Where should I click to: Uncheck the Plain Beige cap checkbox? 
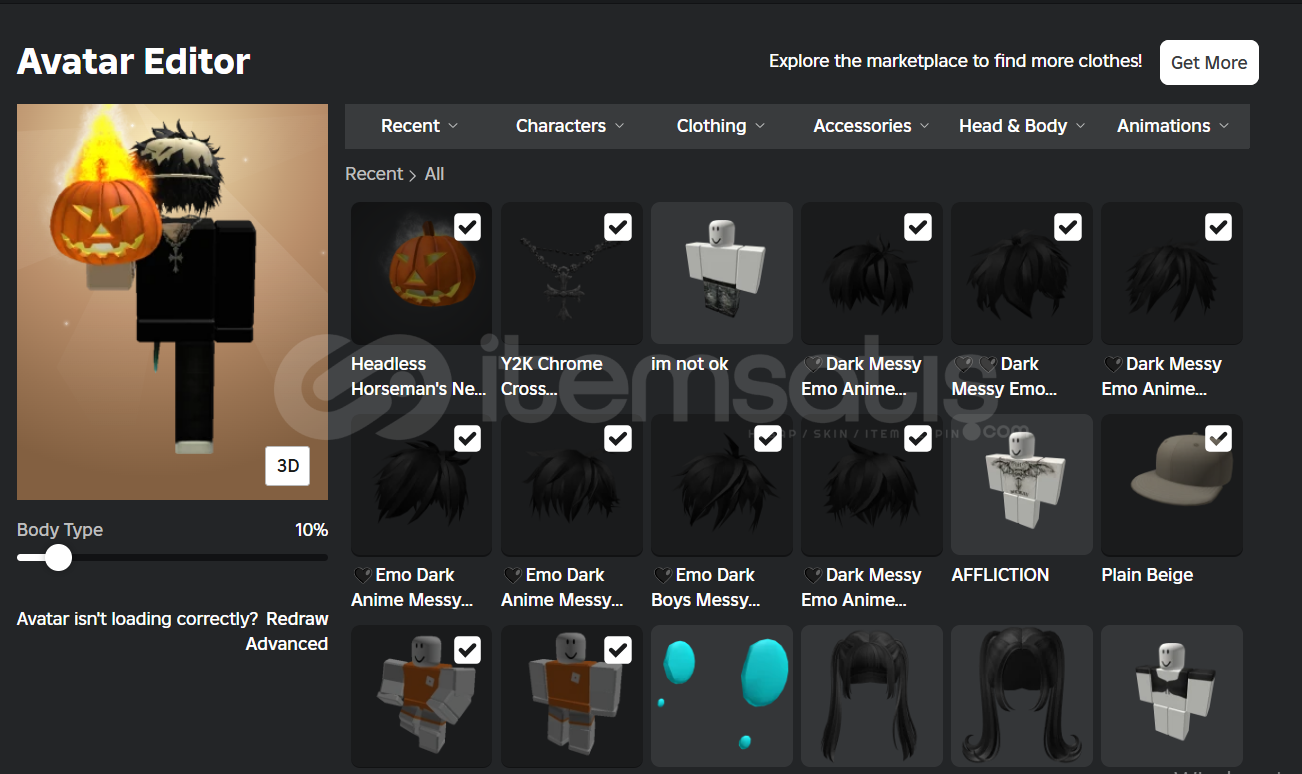pos(1218,438)
